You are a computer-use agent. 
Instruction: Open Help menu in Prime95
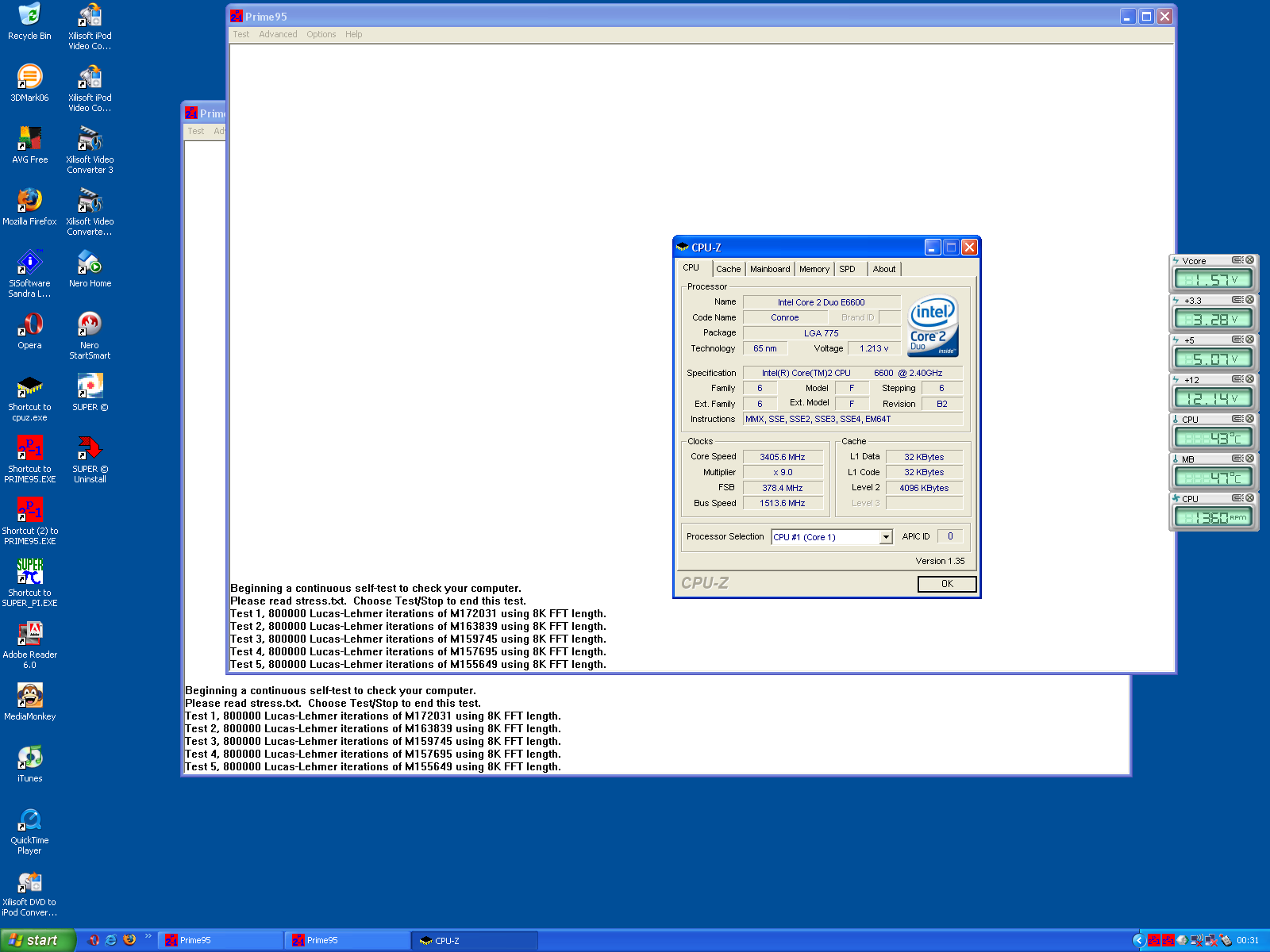[x=354, y=34]
